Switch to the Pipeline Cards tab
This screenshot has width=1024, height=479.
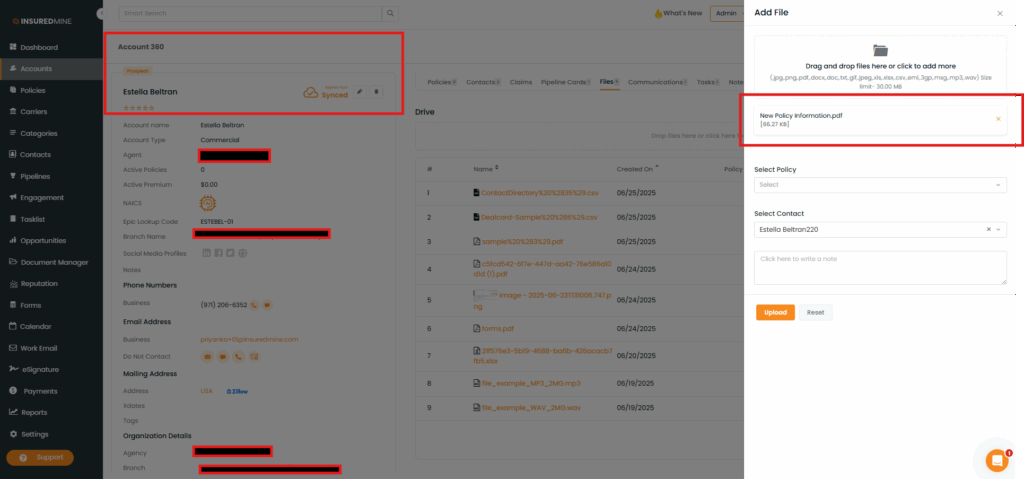pyautogui.click(x=567, y=82)
